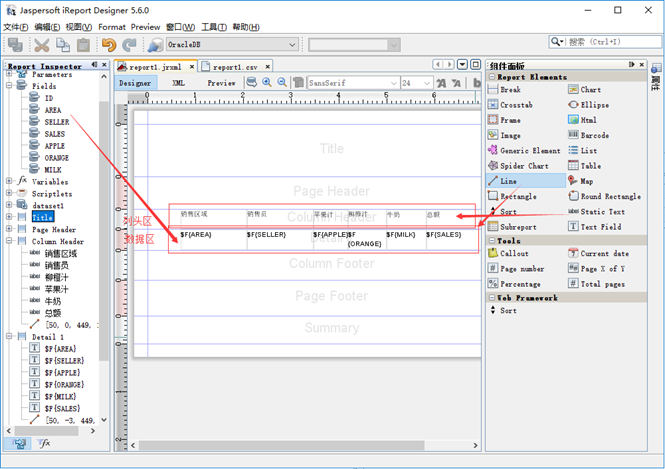
Task: Switch to the report1.csv tab
Action: tap(229, 66)
